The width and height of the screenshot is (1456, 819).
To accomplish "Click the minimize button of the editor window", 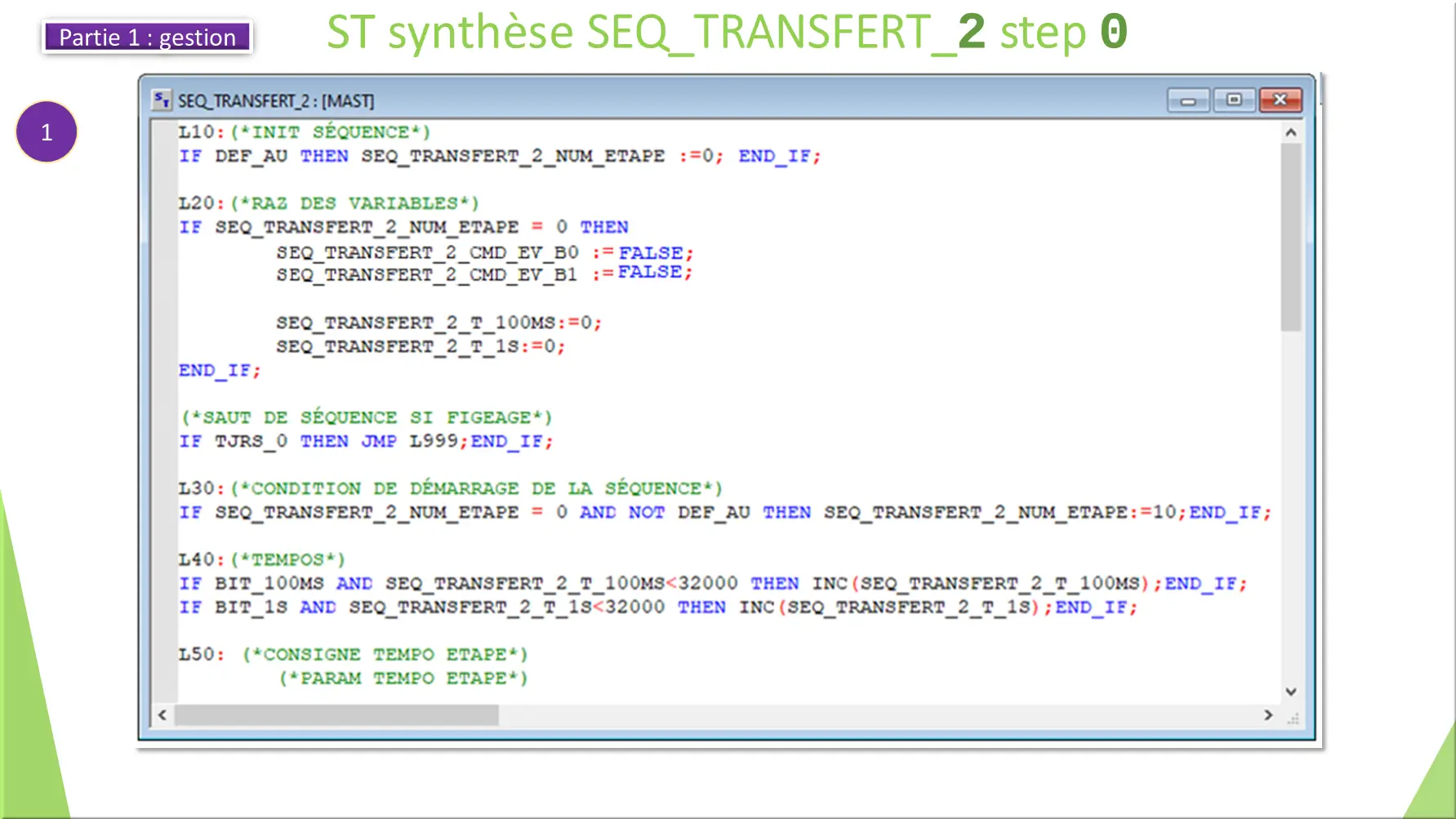I will [1188, 100].
